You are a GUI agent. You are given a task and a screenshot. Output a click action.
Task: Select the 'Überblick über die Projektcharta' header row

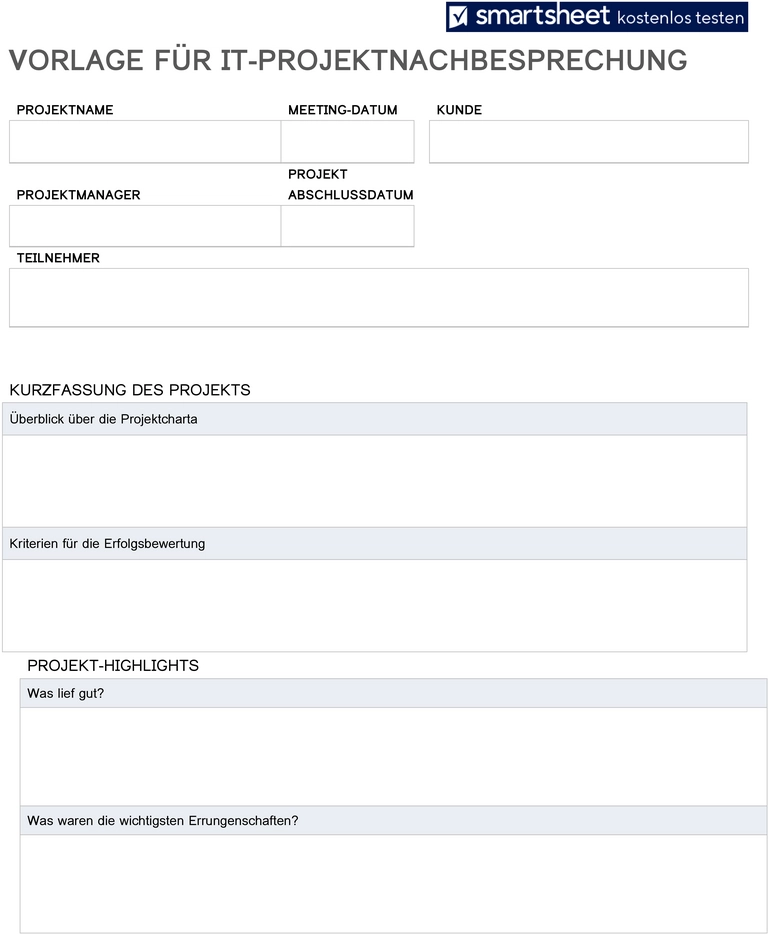coord(375,419)
